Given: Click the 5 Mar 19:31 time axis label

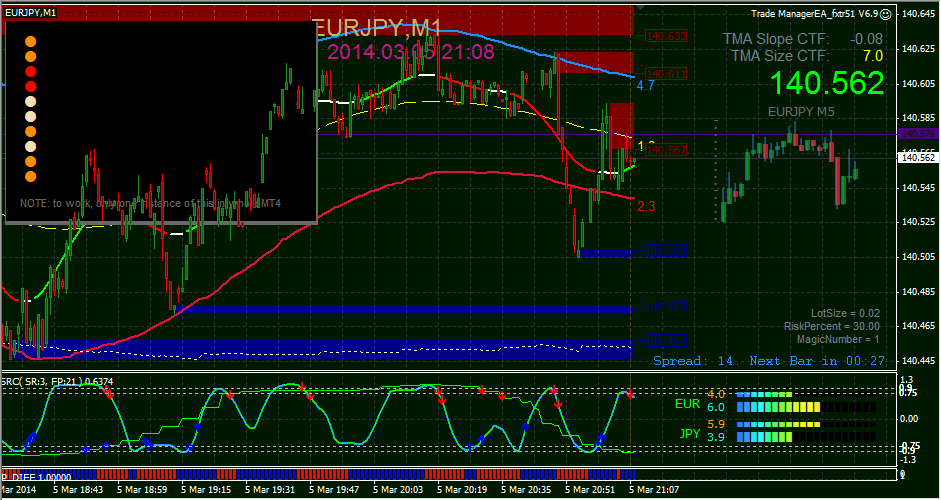Looking at the screenshot, I should [270, 489].
